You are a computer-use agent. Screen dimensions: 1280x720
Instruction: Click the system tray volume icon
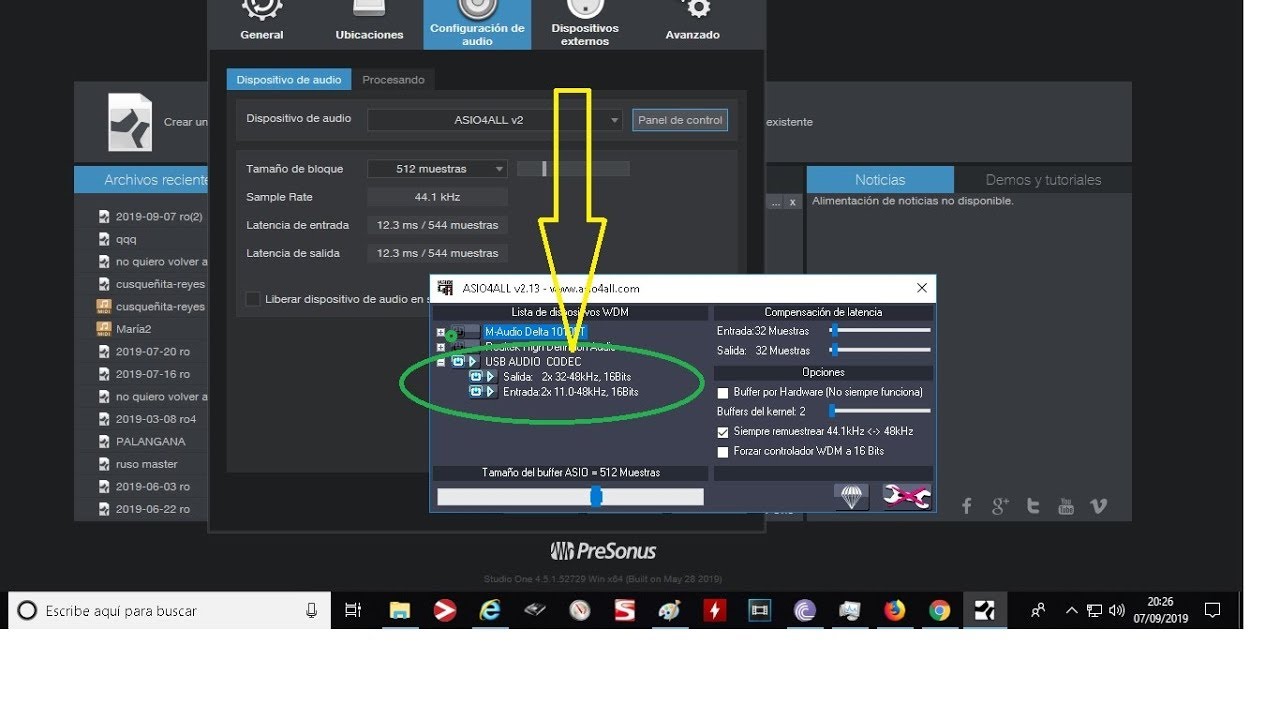pos(1117,610)
